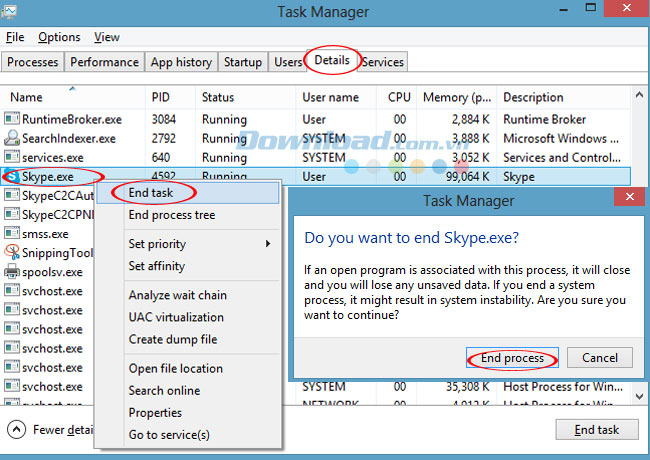Image resolution: width=650 pixels, height=460 pixels.
Task: Click the SkypeC2CPNI process icon
Action: (x=12, y=214)
